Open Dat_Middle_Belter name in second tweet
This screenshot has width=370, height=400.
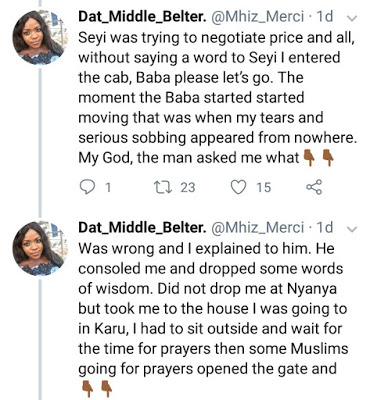(142, 228)
